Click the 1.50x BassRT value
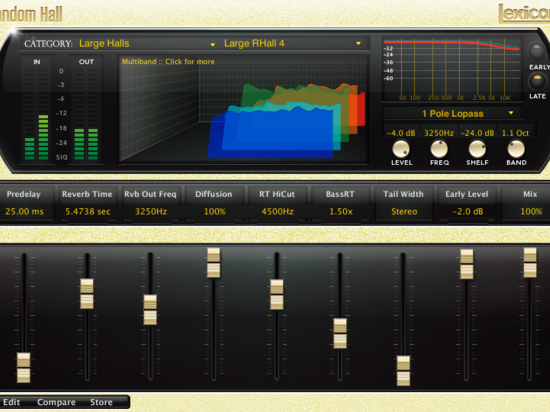Viewport: 550px width, 412px height. pyautogui.click(x=341, y=211)
